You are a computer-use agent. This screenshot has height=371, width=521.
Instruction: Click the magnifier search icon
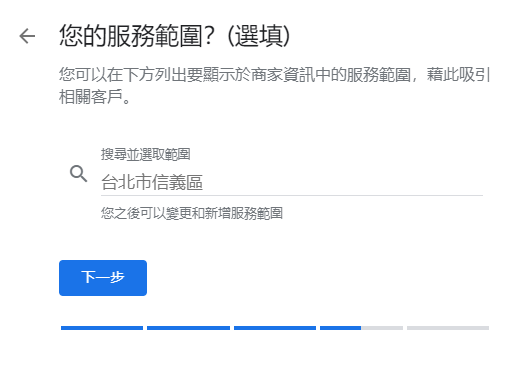(x=78, y=174)
